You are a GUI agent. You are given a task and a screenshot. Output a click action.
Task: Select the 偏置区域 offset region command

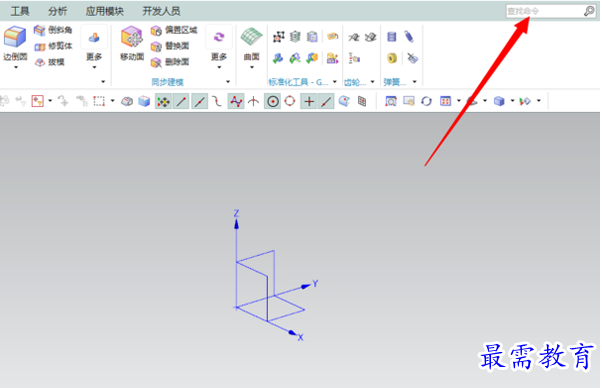[174, 30]
